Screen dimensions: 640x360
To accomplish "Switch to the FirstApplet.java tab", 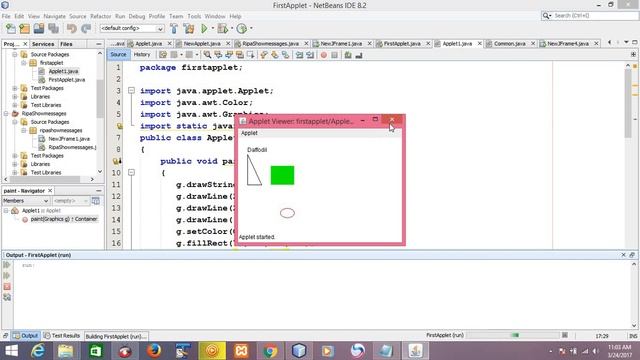I will pyautogui.click(x=402, y=43).
